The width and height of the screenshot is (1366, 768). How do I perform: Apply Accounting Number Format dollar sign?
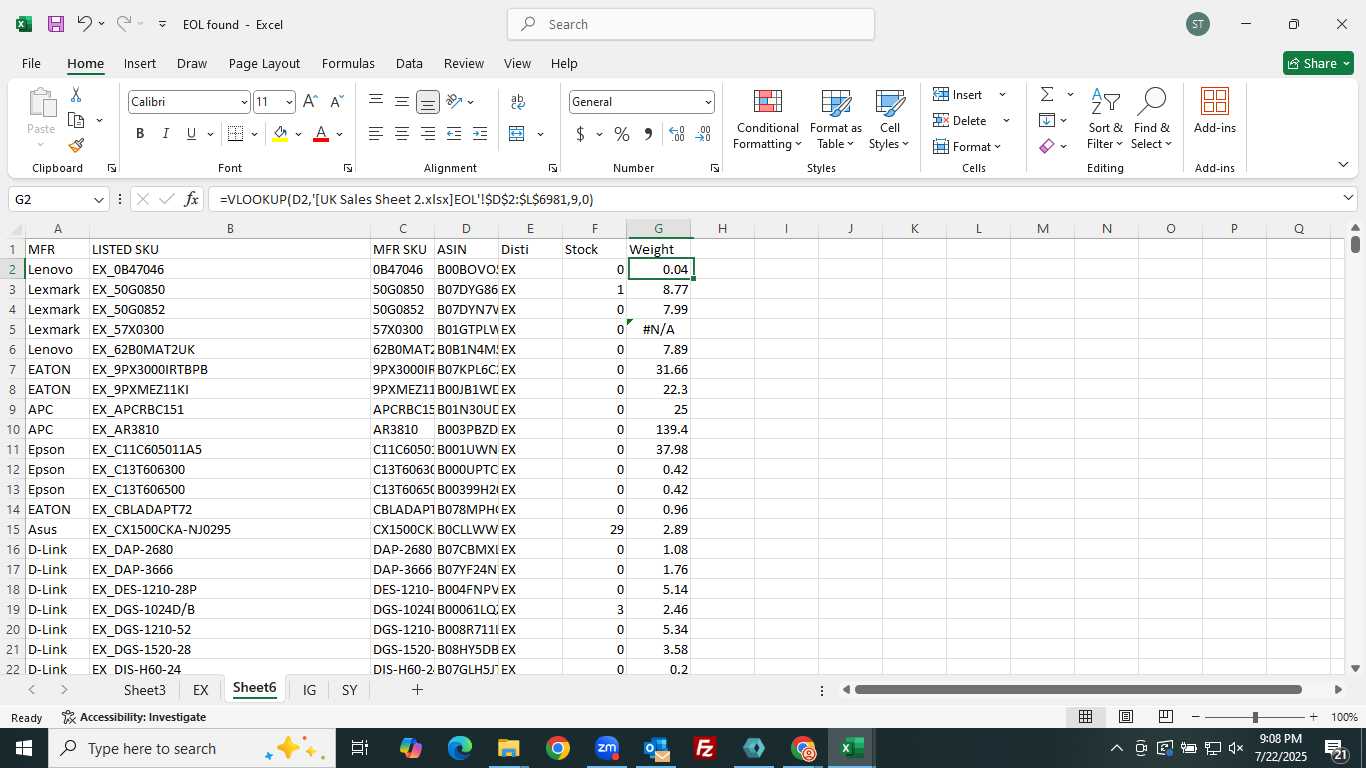coord(580,134)
